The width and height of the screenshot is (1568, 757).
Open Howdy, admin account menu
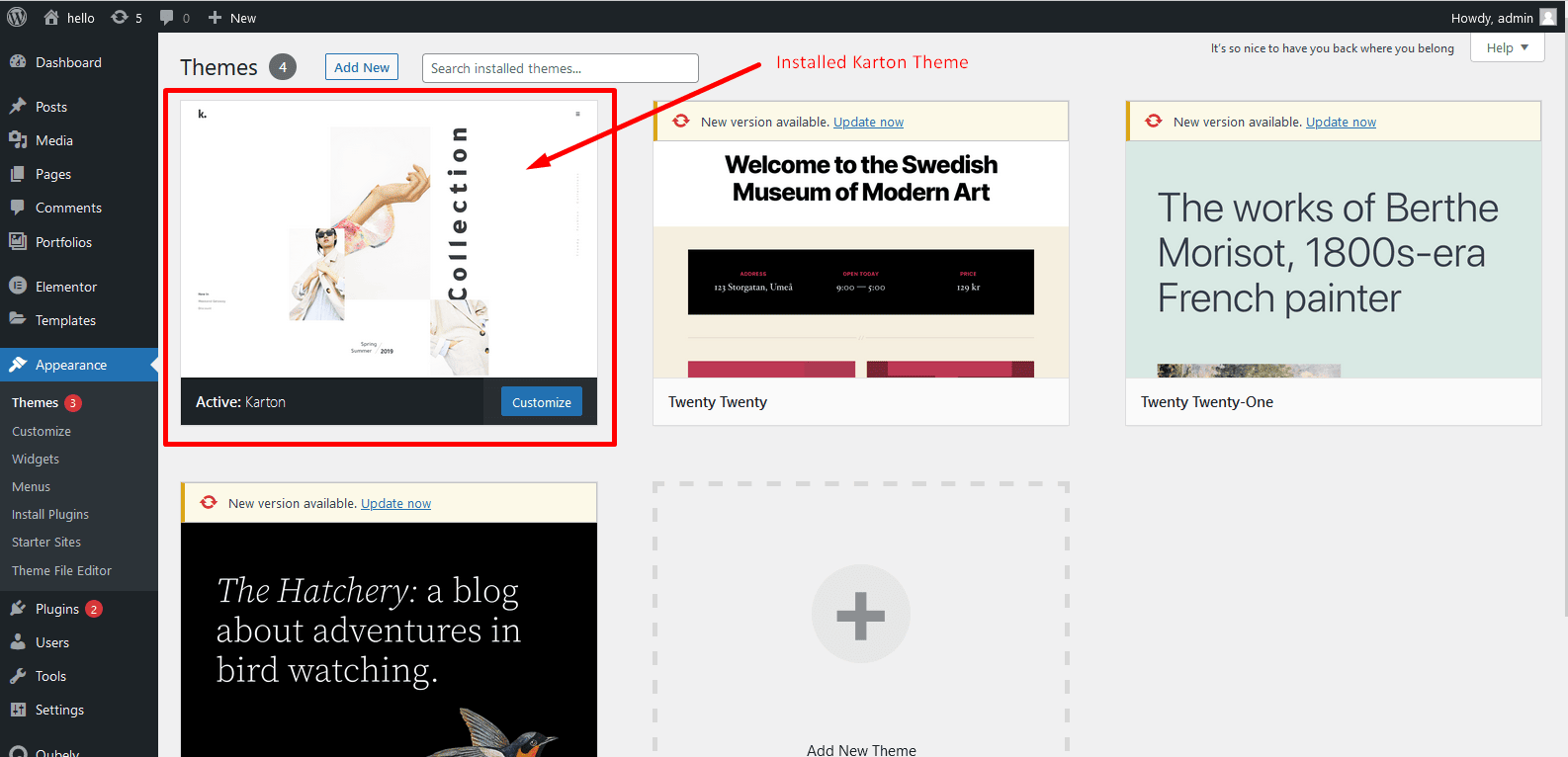click(x=1491, y=18)
